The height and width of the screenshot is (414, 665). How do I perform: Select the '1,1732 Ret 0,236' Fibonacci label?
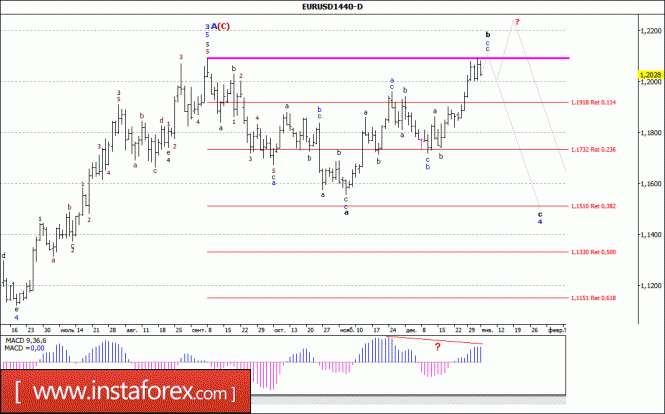[593, 150]
